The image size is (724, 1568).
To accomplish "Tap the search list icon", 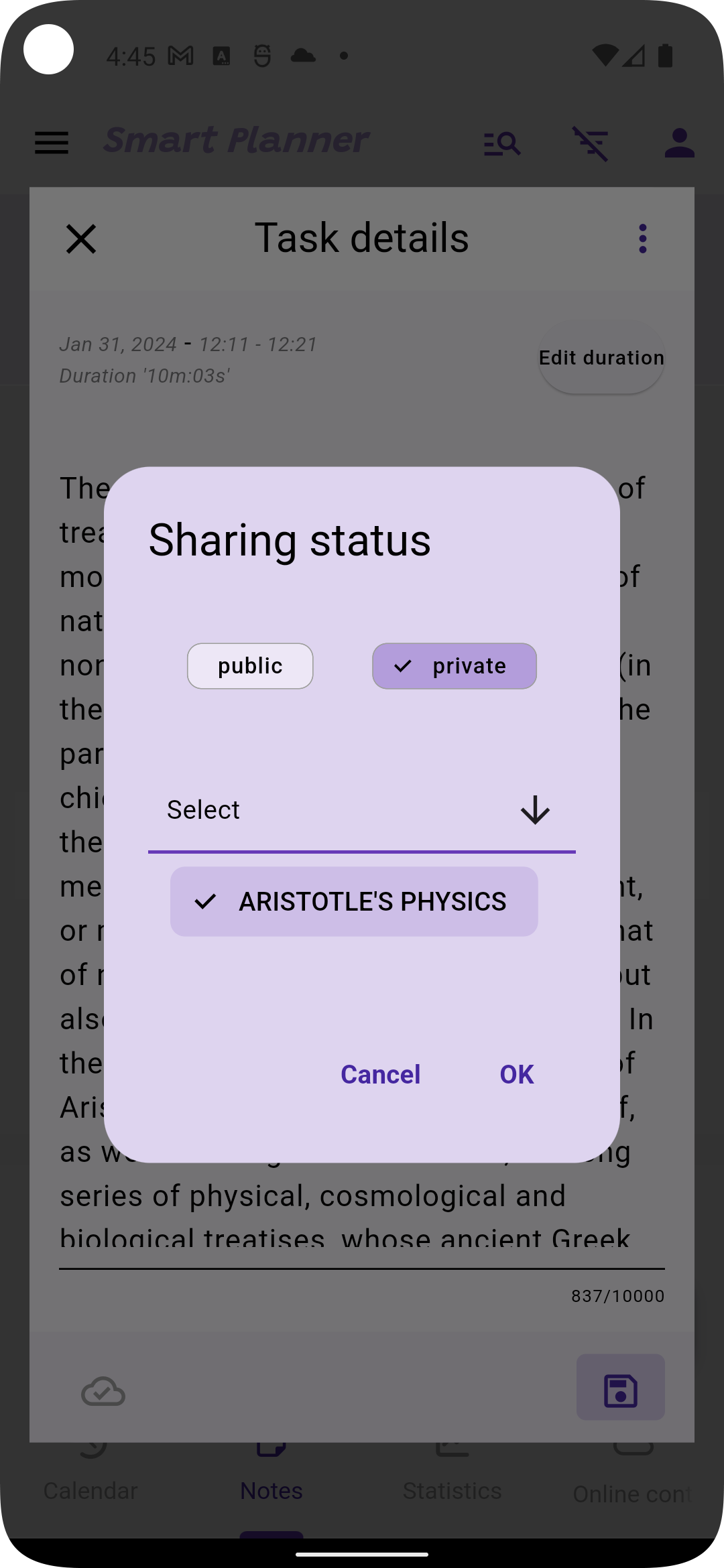I will pos(502,143).
